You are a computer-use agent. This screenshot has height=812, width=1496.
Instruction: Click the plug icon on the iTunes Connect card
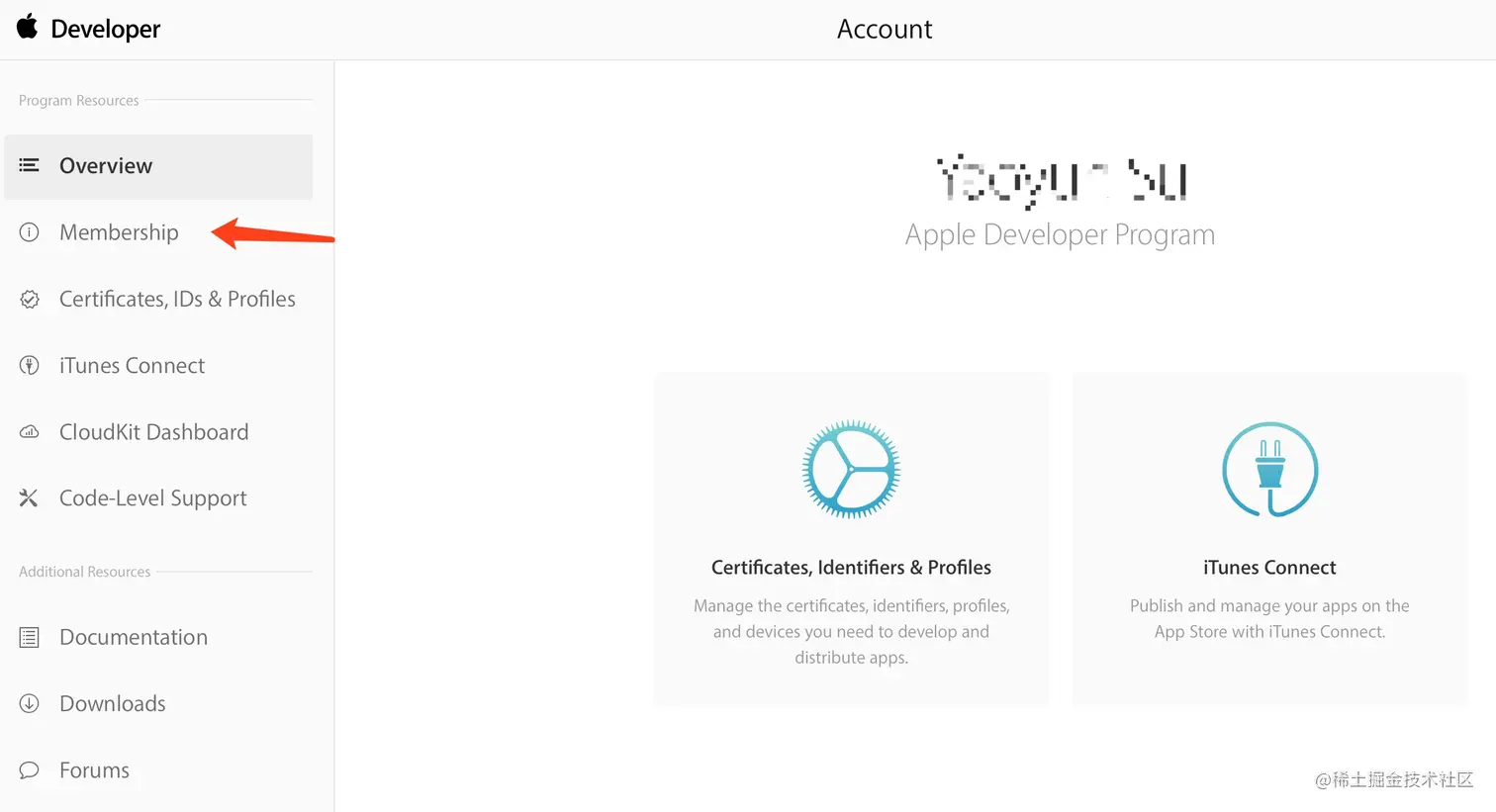(1269, 470)
